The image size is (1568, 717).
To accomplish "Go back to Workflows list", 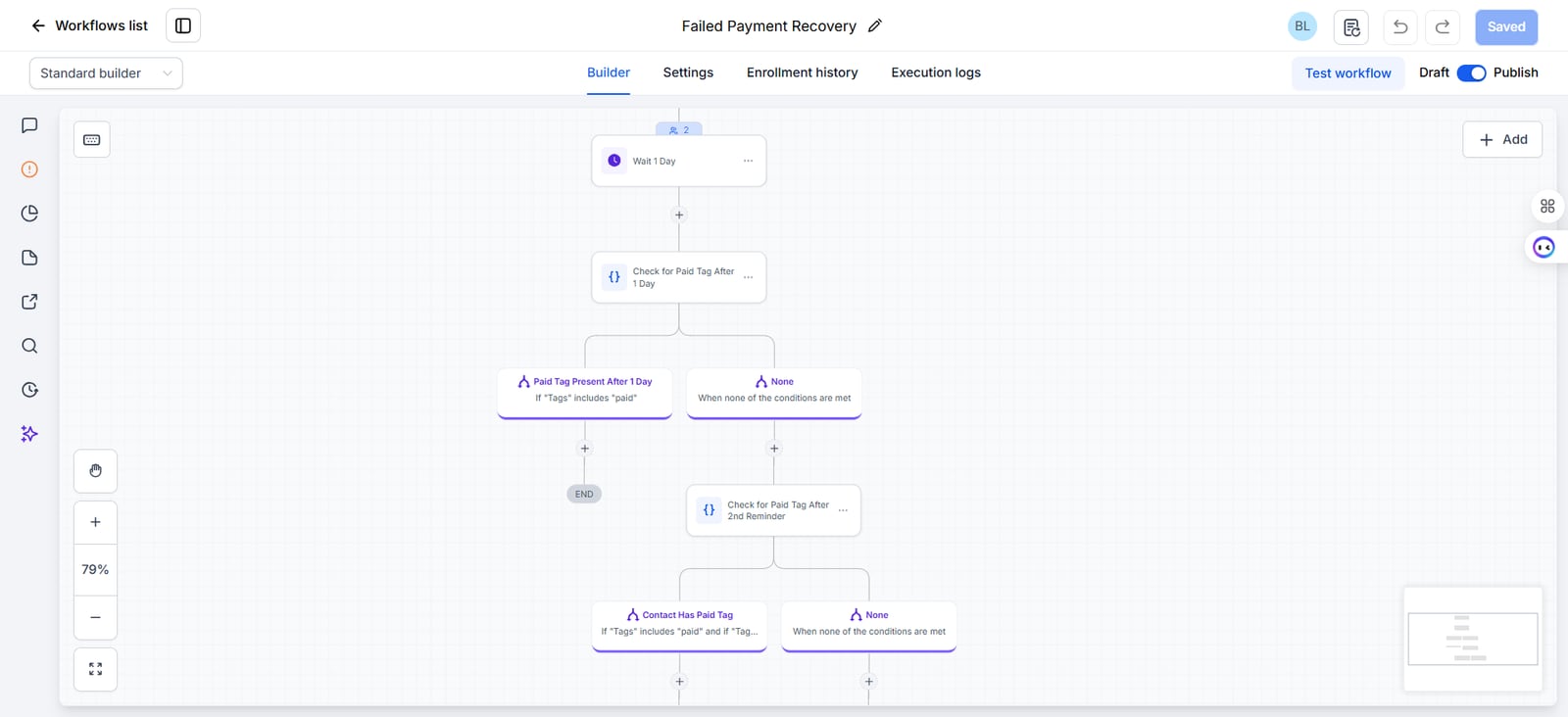I will click(89, 25).
